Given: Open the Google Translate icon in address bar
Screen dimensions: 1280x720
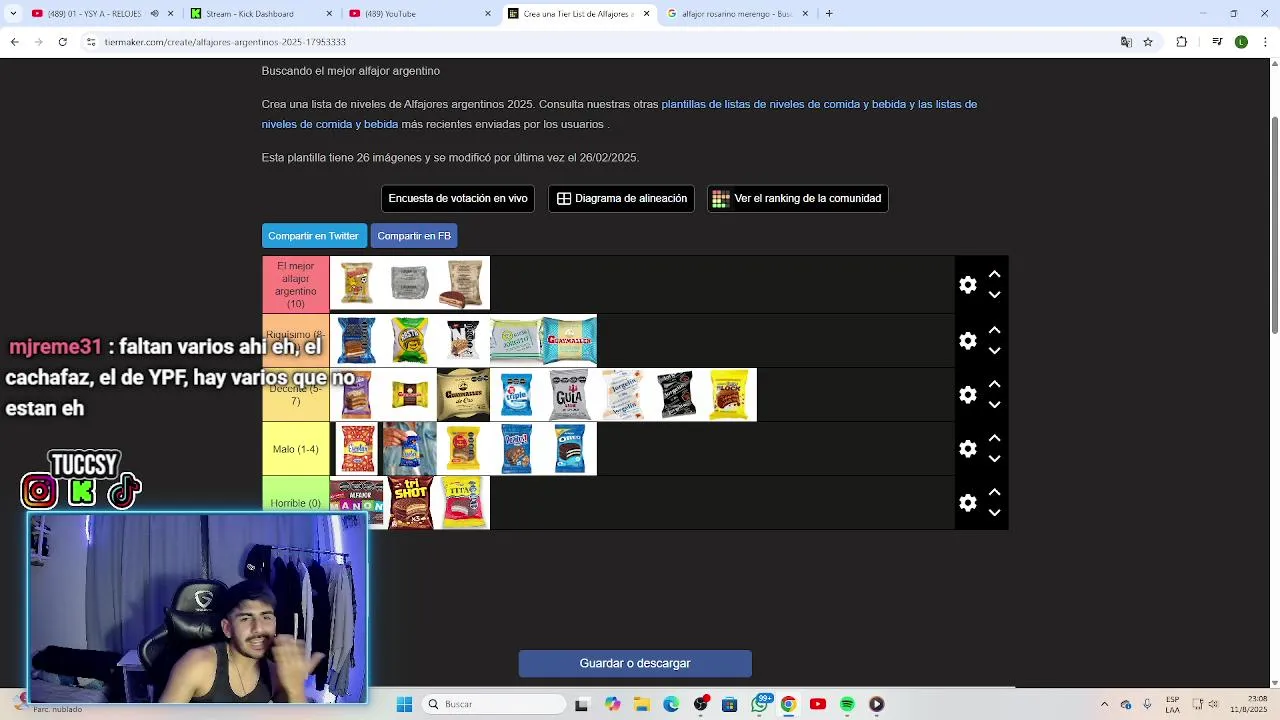Looking at the screenshot, I should pos(1126,42).
